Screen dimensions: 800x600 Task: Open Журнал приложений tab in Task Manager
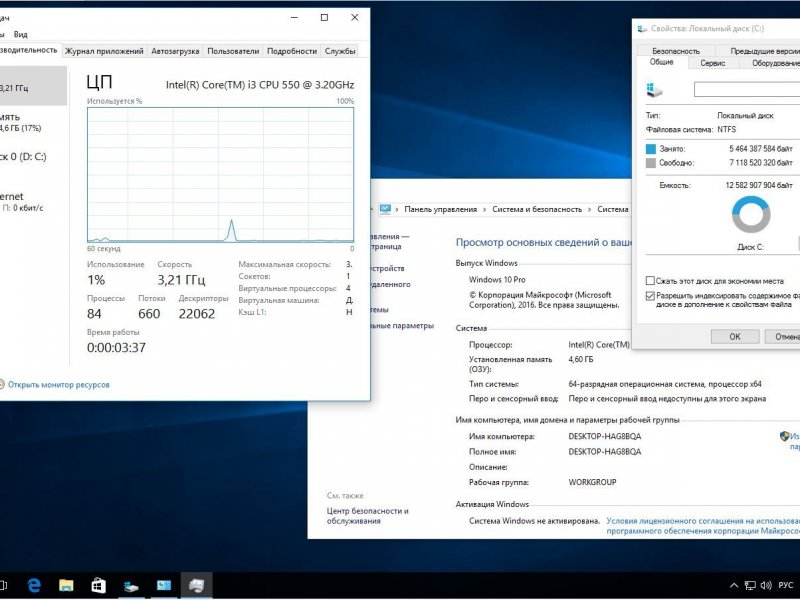coord(104,51)
